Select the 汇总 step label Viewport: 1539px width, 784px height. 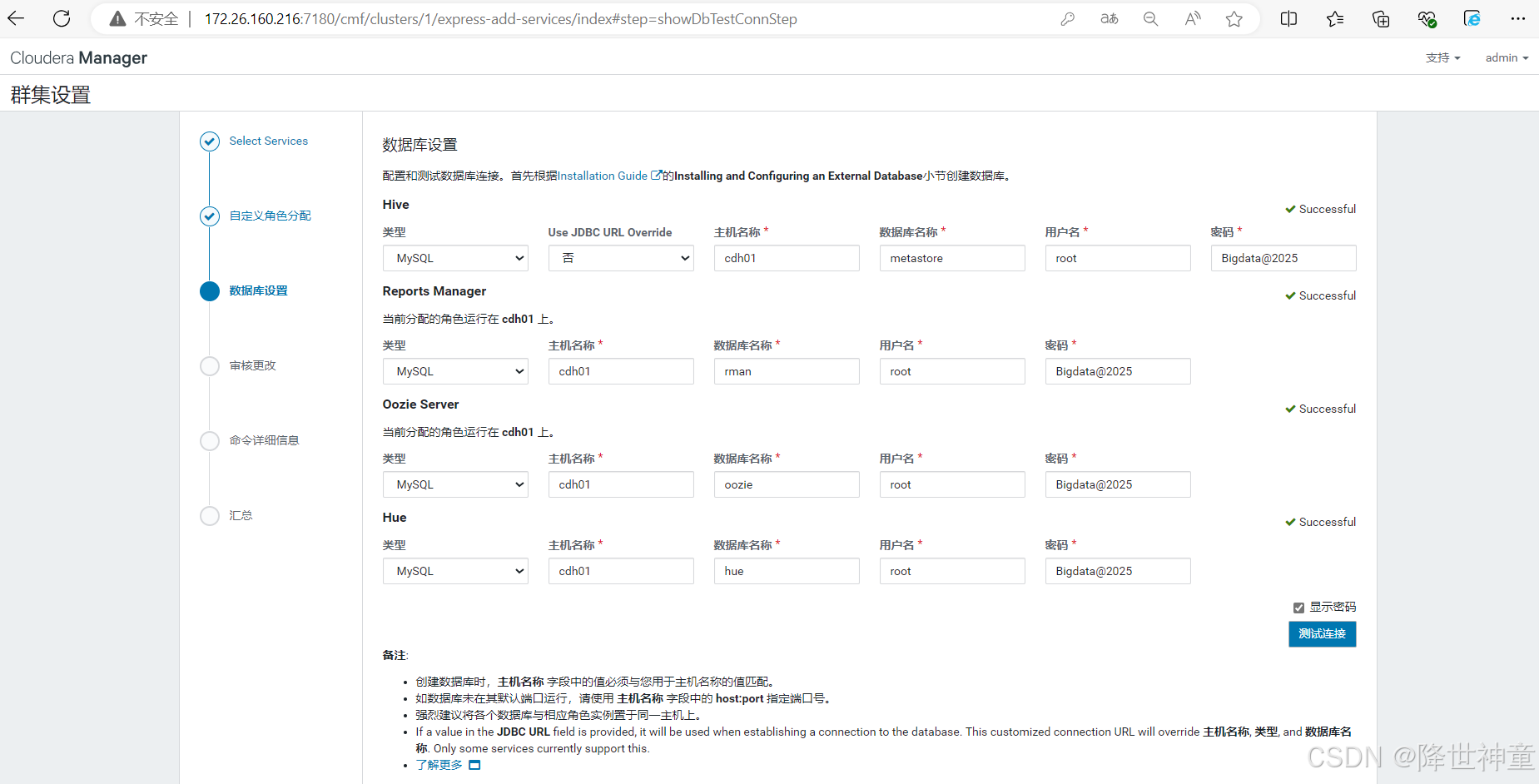click(241, 516)
